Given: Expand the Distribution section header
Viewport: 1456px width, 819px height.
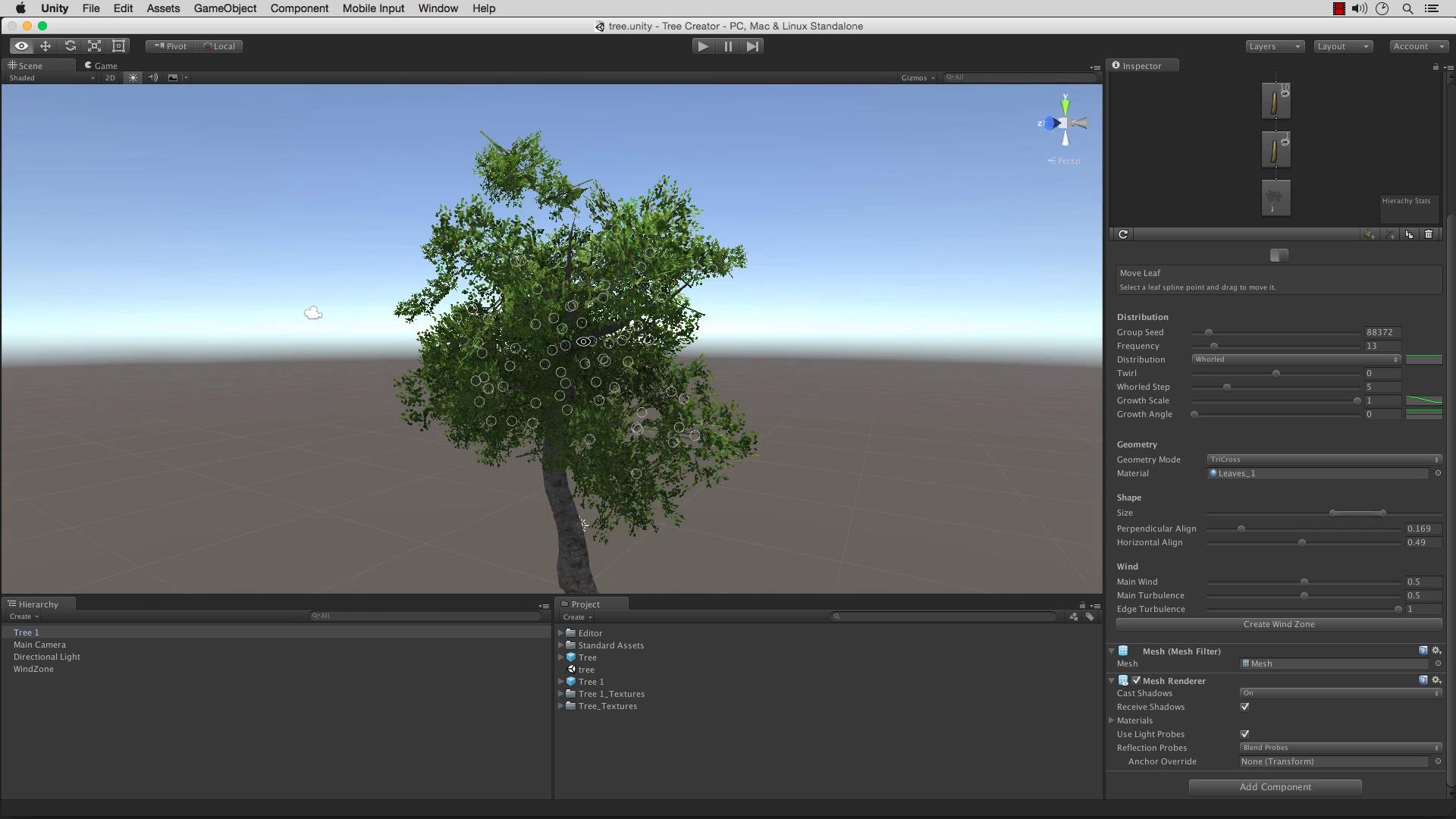Looking at the screenshot, I should [x=1143, y=317].
